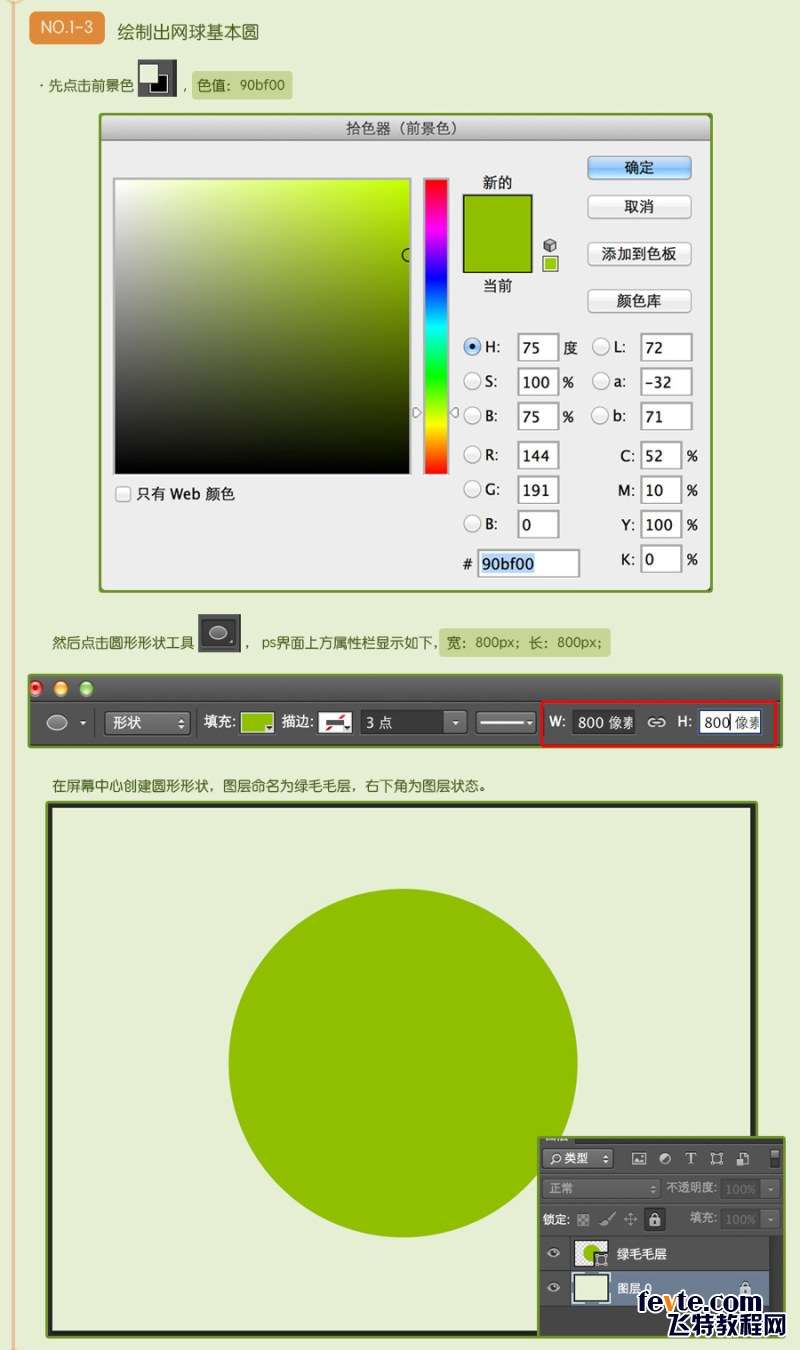Select the H hue radio button
The image size is (800, 1350).
472,347
